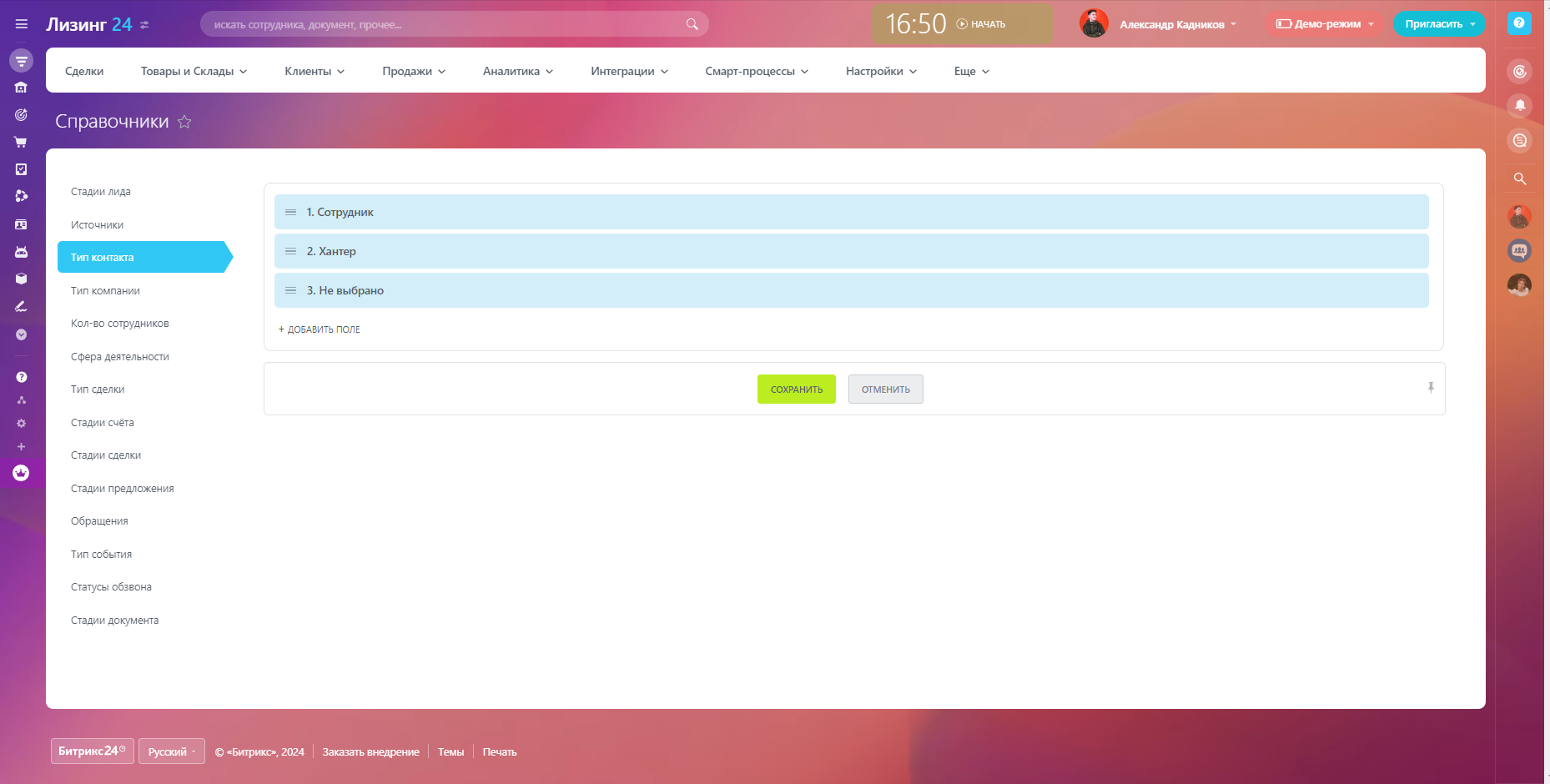Click the ДОБАВИТЬ ПОЛЕ link
The image size is (1550, 784).
click(320, 329)
